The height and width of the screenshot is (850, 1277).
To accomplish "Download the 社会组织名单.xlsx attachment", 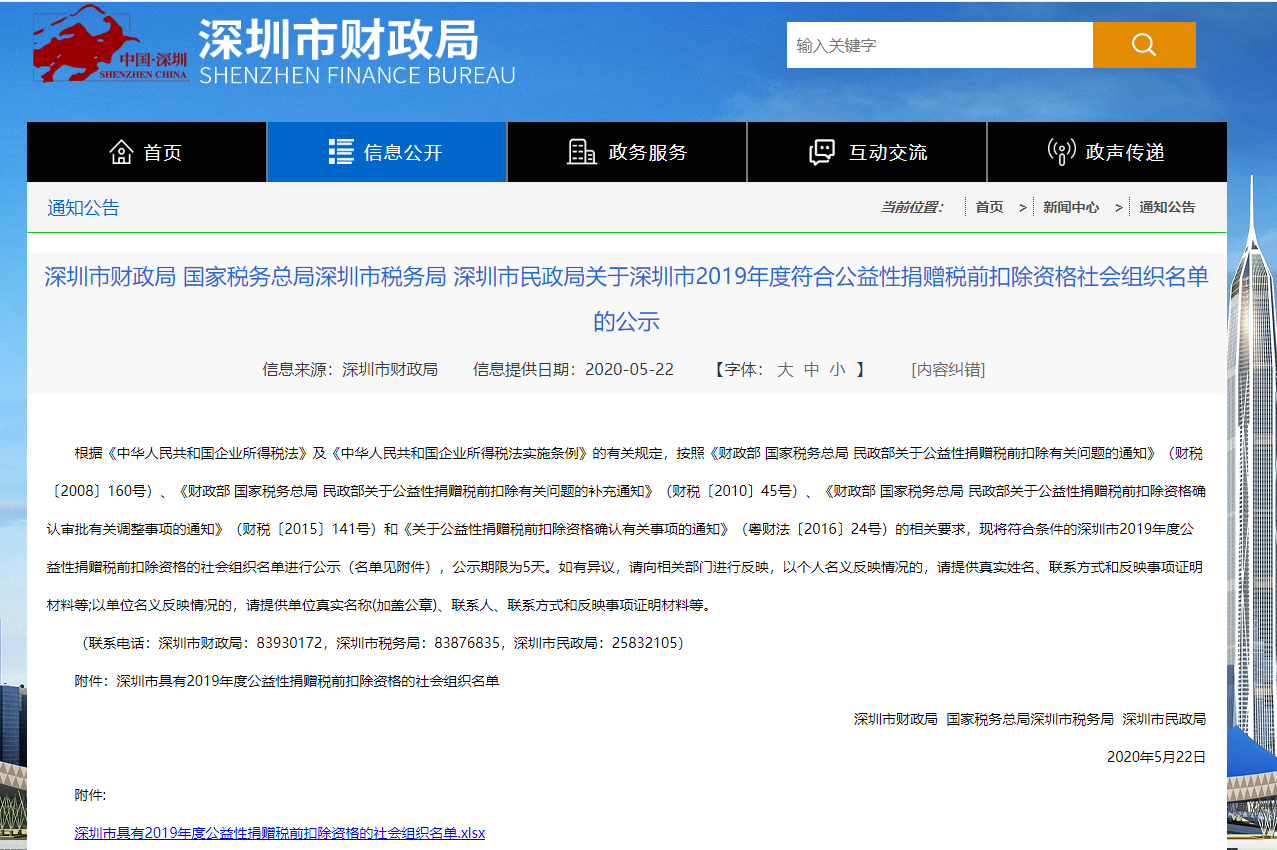I will point(280,832).
